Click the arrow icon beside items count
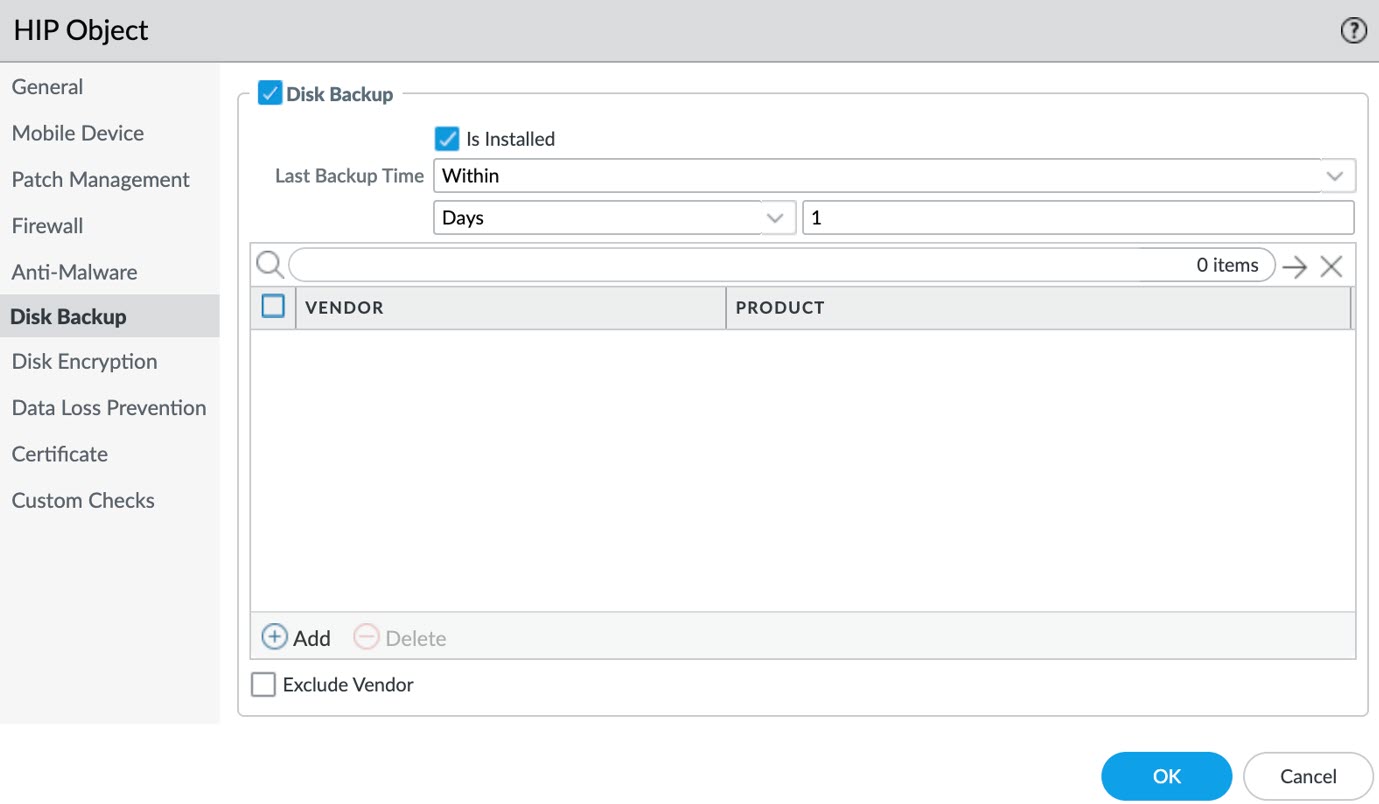Screen dimensions: 1379x804 coord(1295,266)
